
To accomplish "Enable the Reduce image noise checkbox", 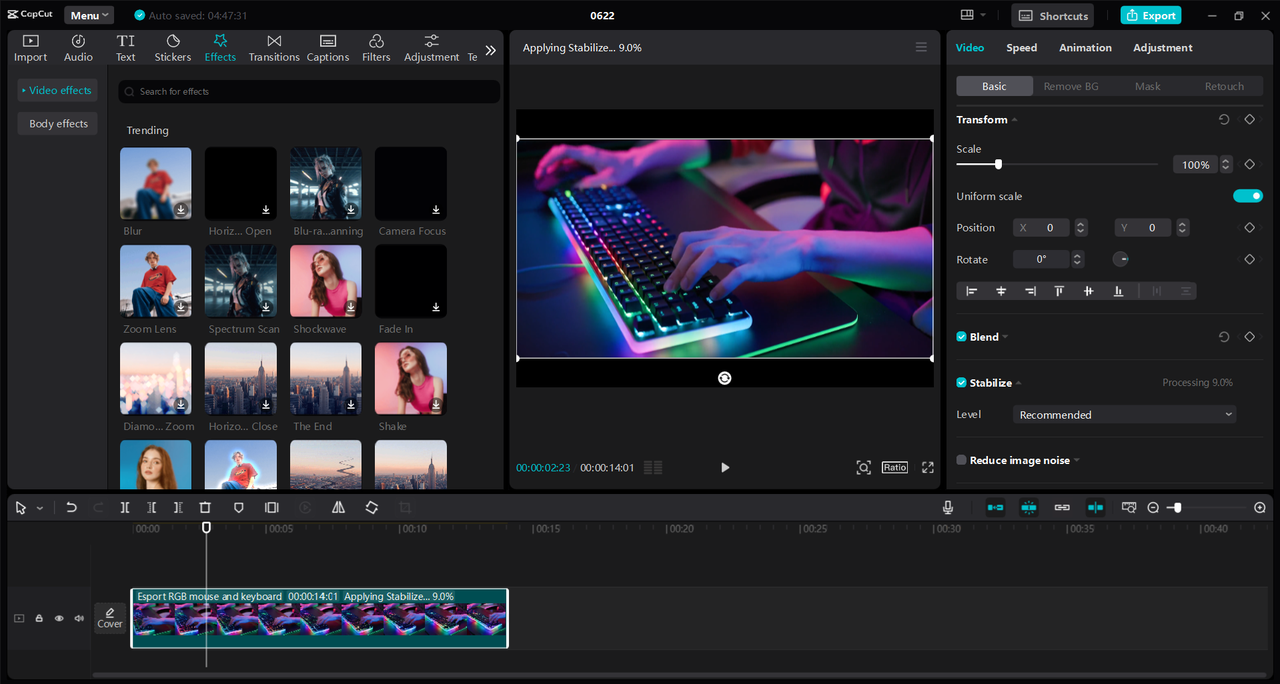I will click(x=961, y=461).
